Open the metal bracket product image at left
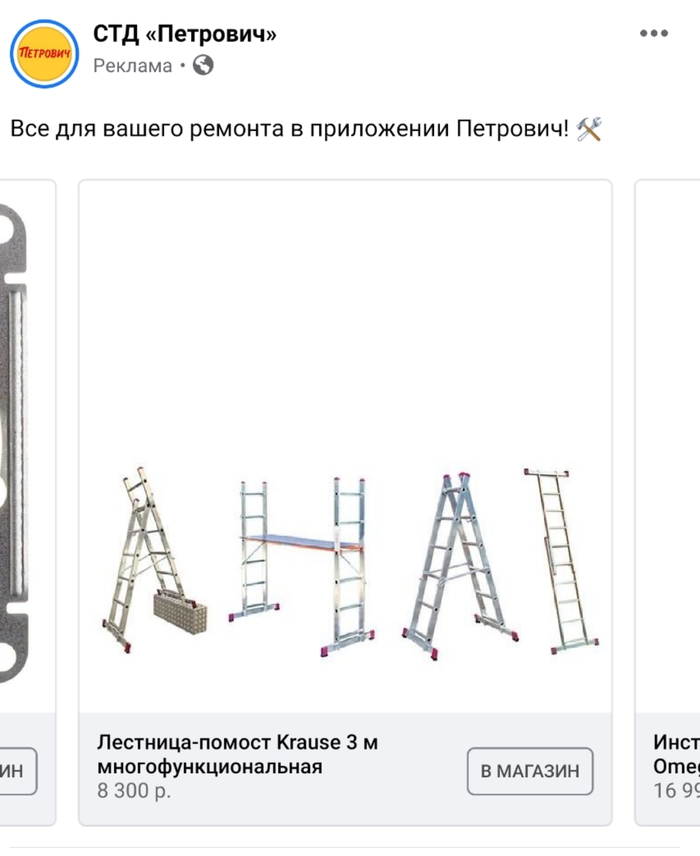This screenshot has width=700, height=856. coord(27,447)
